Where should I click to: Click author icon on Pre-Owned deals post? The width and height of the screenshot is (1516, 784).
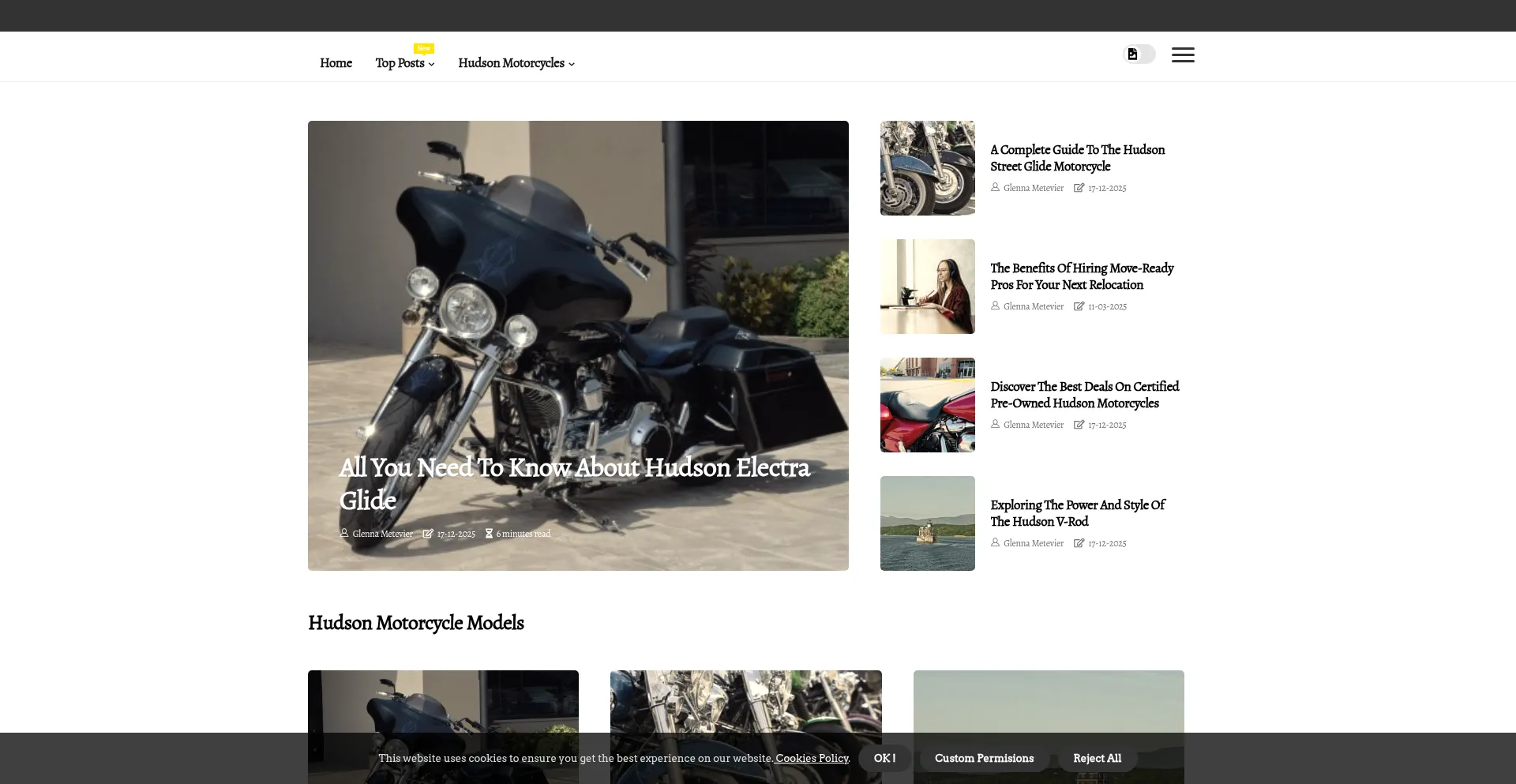[x=996, y=425]
